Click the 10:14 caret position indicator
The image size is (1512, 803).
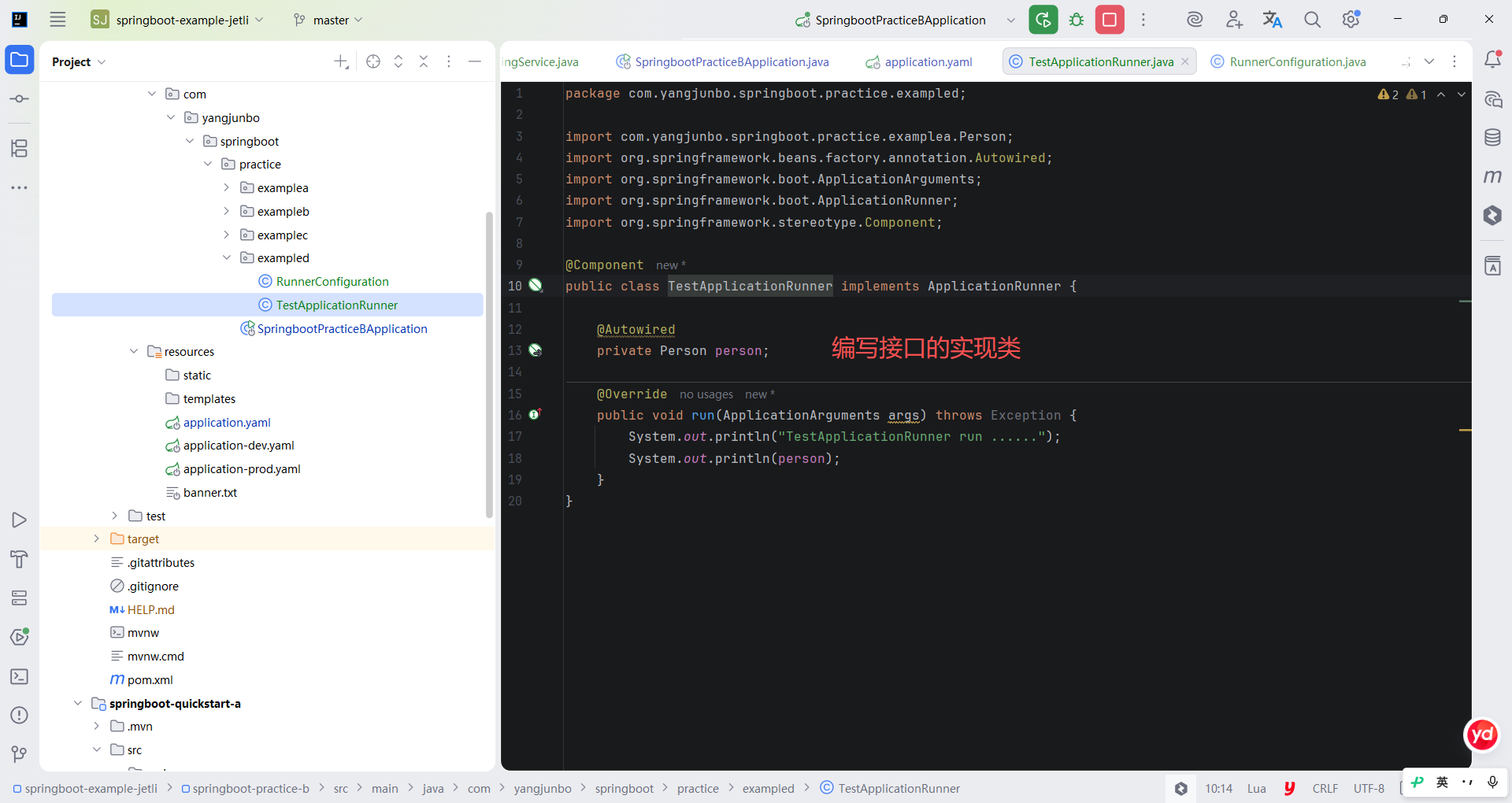click(1218, 788)
